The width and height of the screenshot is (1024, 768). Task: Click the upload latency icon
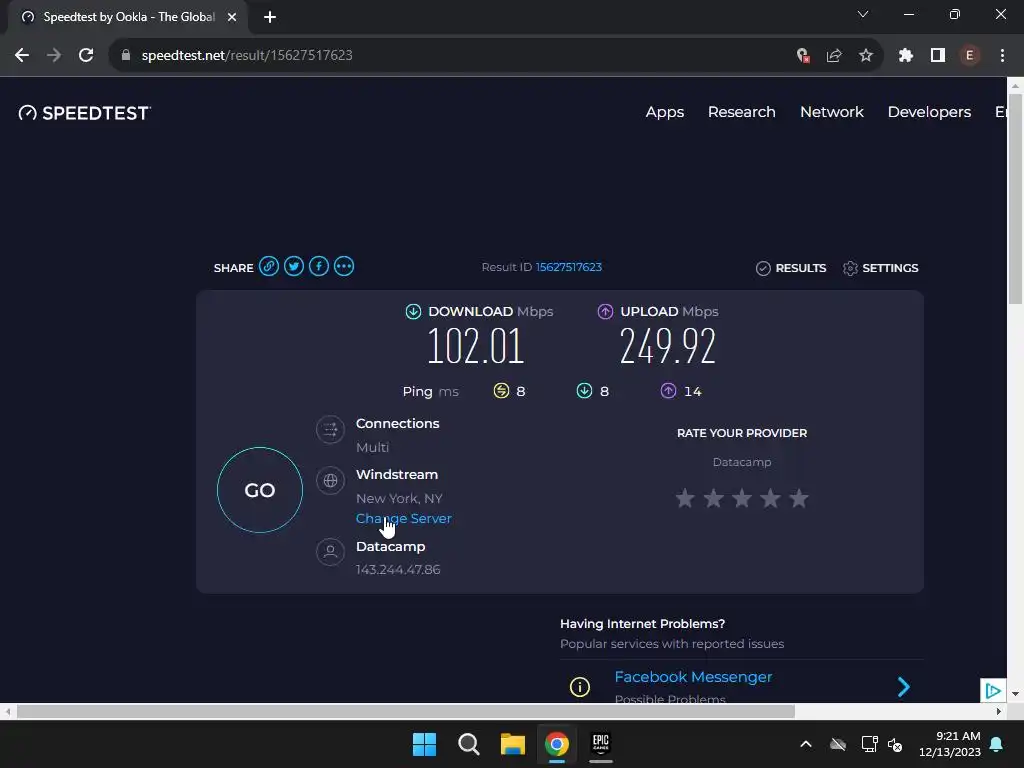coord(668,391)
